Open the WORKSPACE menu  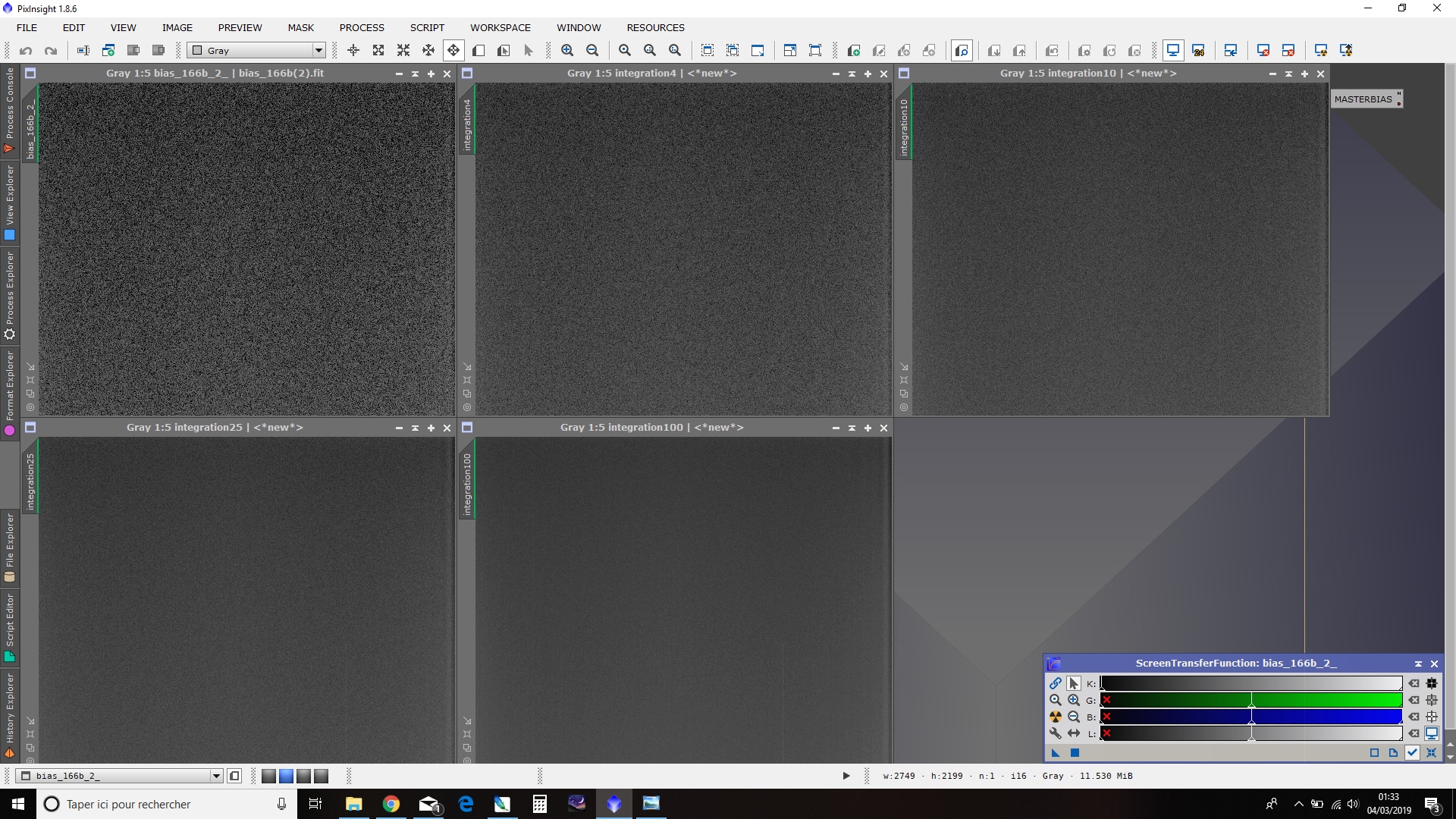pyautogui.click(x=500, y=27)
